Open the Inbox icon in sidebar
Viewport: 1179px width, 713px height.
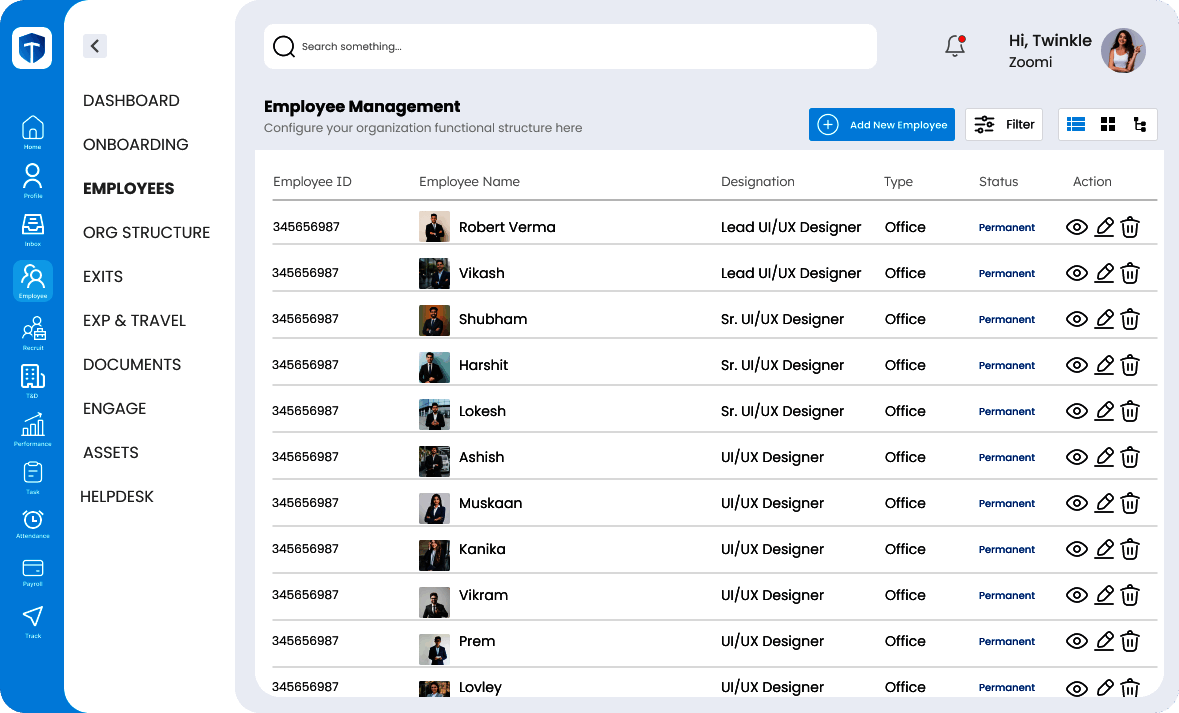(x=33, y=224)
